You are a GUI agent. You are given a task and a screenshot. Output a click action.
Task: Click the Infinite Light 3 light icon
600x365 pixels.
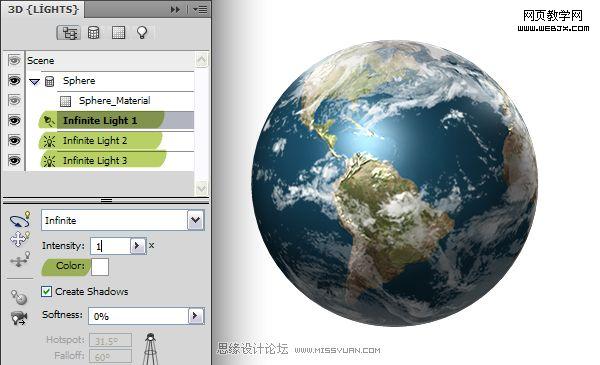click(49, 161)
